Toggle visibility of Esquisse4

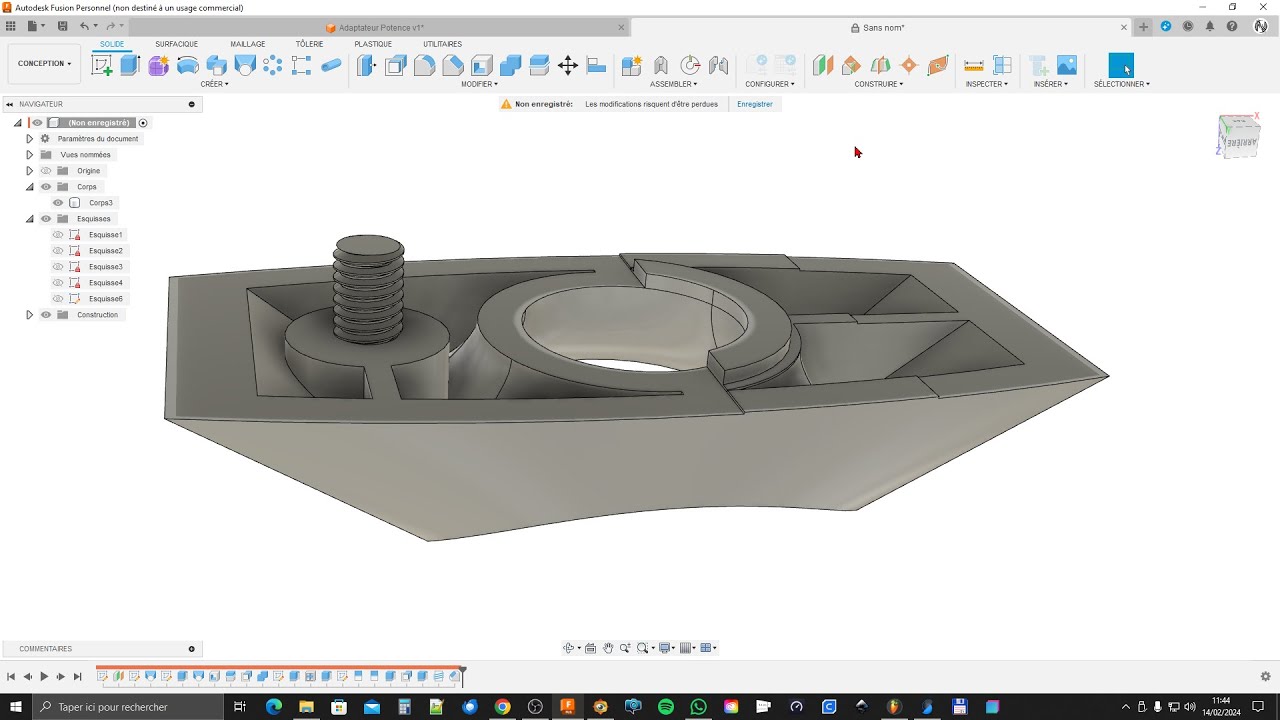tap(58, 283)
